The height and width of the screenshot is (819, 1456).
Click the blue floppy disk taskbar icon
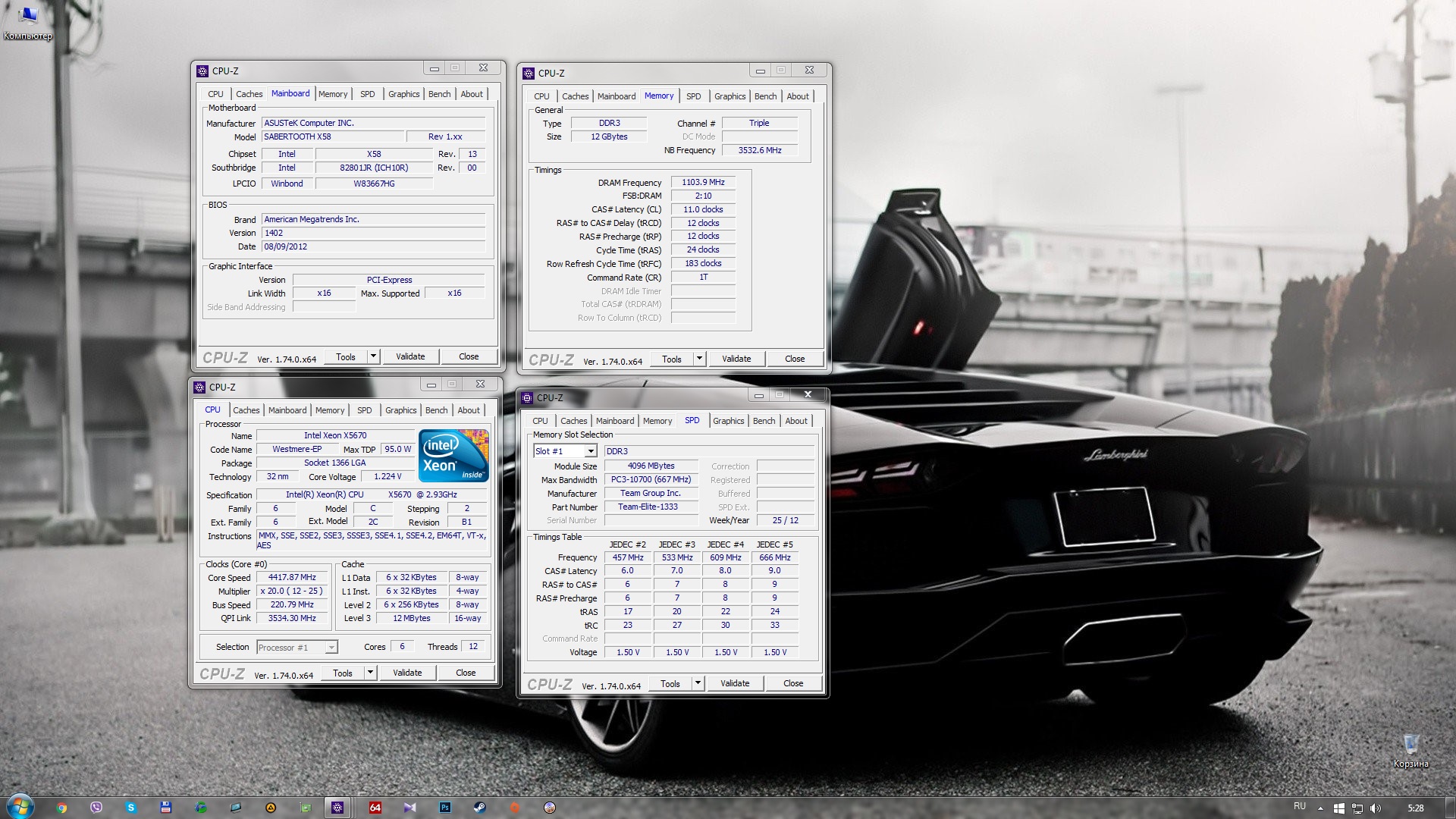pos(166,808)
